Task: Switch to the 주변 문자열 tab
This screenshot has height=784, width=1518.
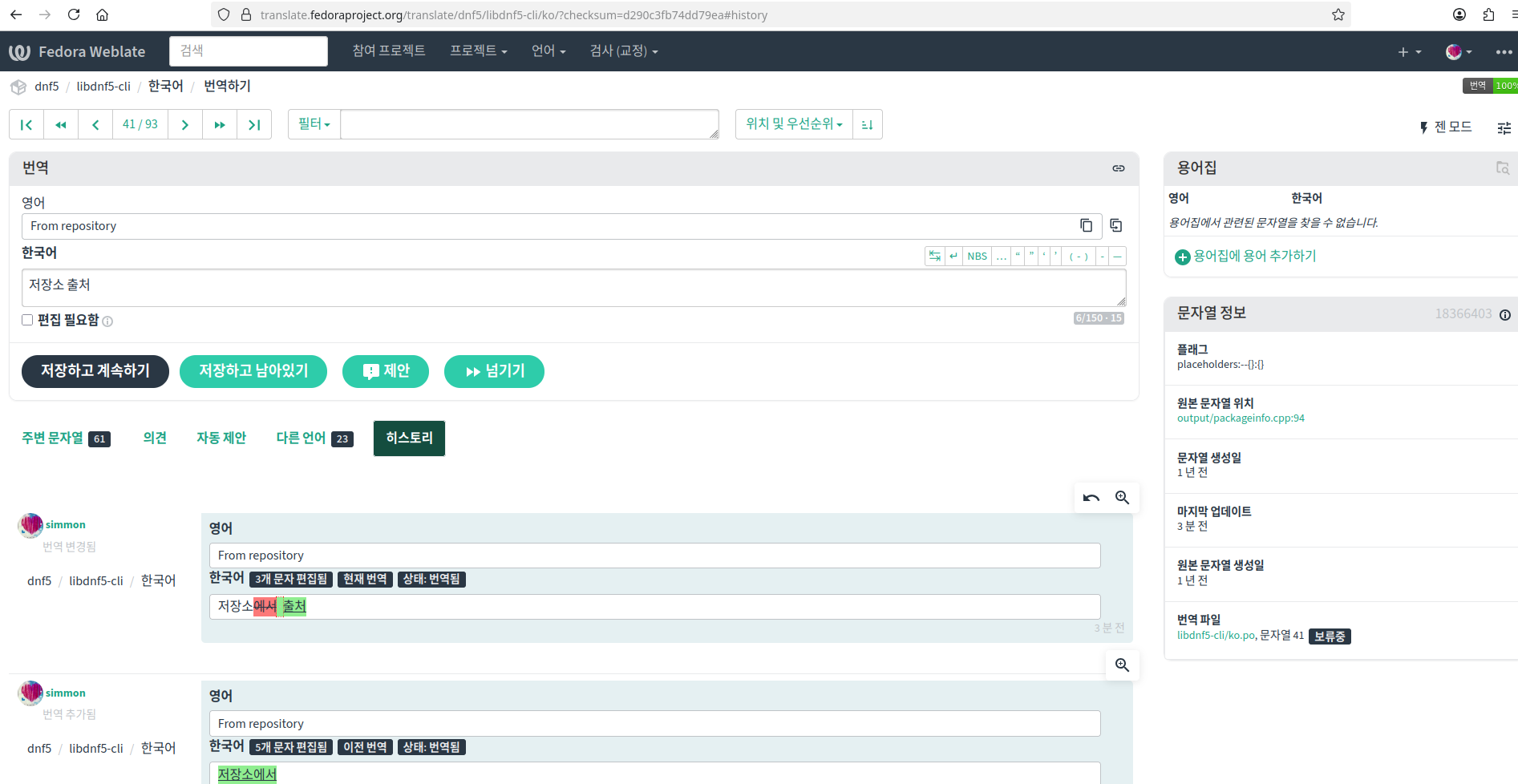Action: click(x=53, y=438)
